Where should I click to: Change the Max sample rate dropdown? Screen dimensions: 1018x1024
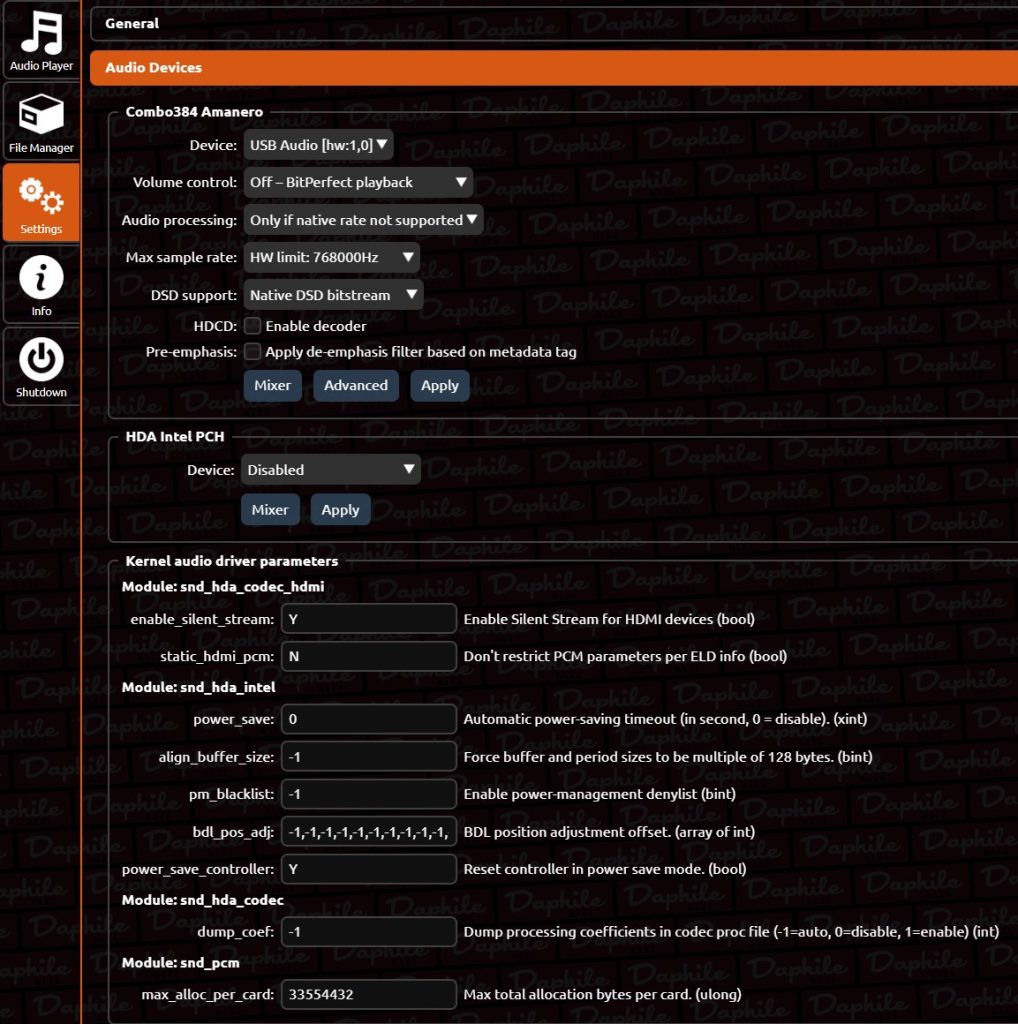pos(331,257)
